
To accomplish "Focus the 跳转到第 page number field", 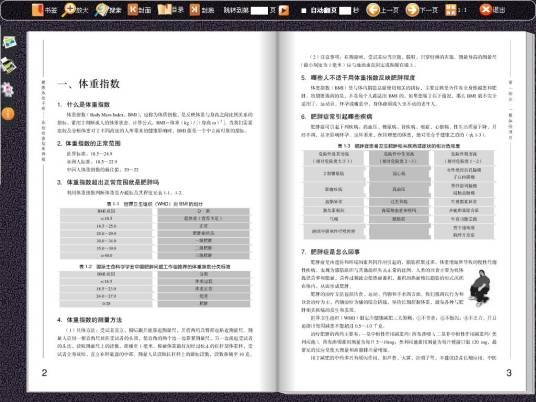I will (x=259, y=11).
